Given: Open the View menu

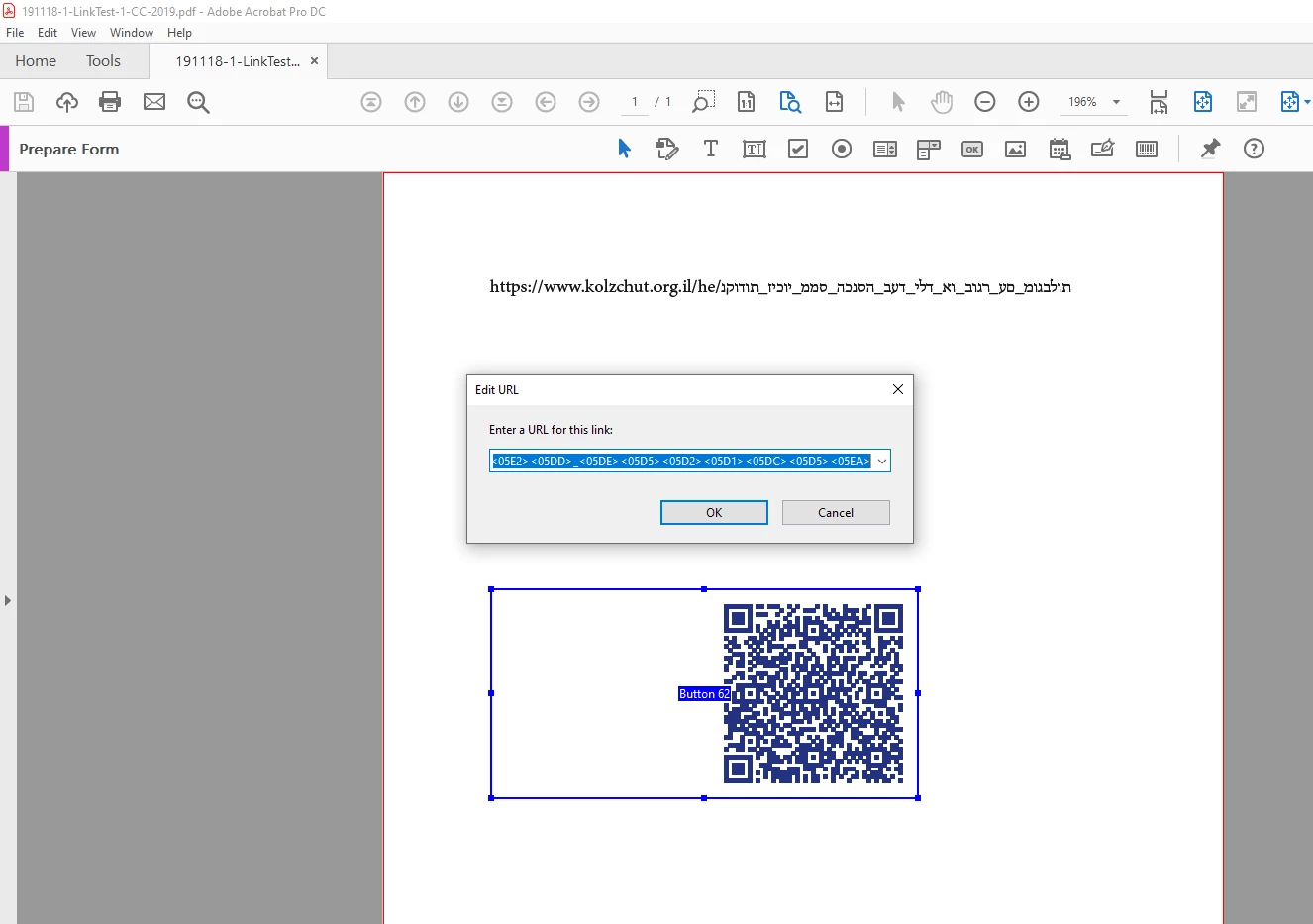Looking at the screenshot, I should pyautogui.click(x=84, y=33).
